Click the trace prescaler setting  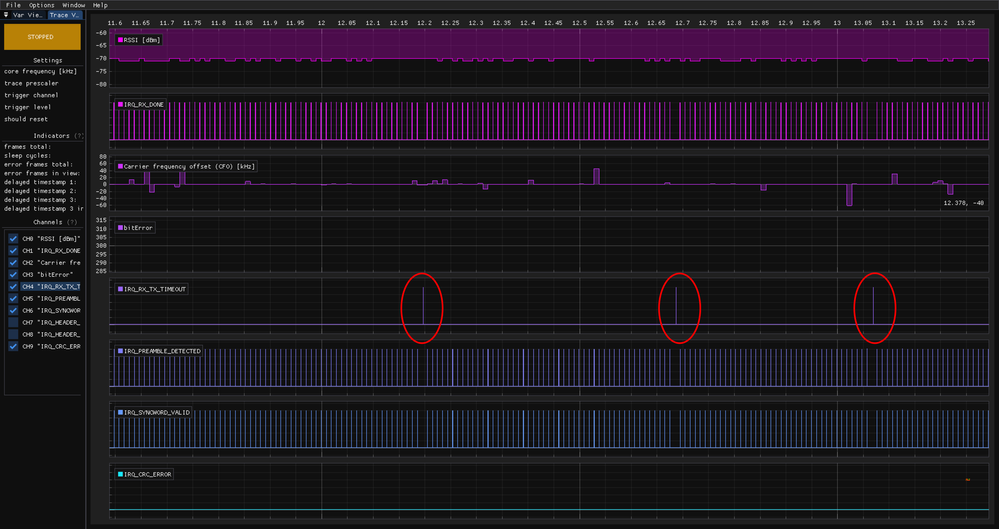coord(31,83)
